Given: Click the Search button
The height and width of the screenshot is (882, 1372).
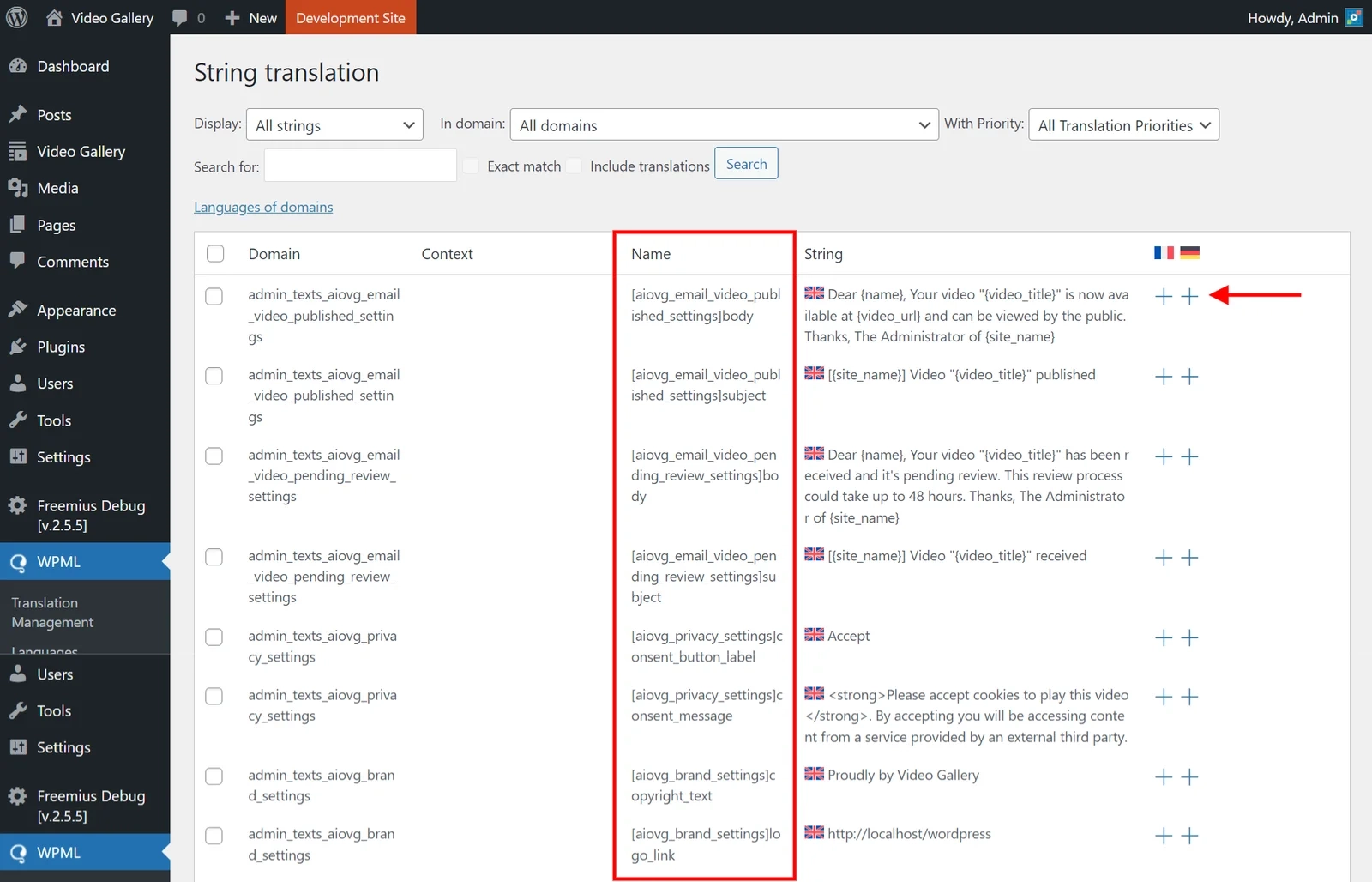Looking at the screenshot, I should (745, 163).
